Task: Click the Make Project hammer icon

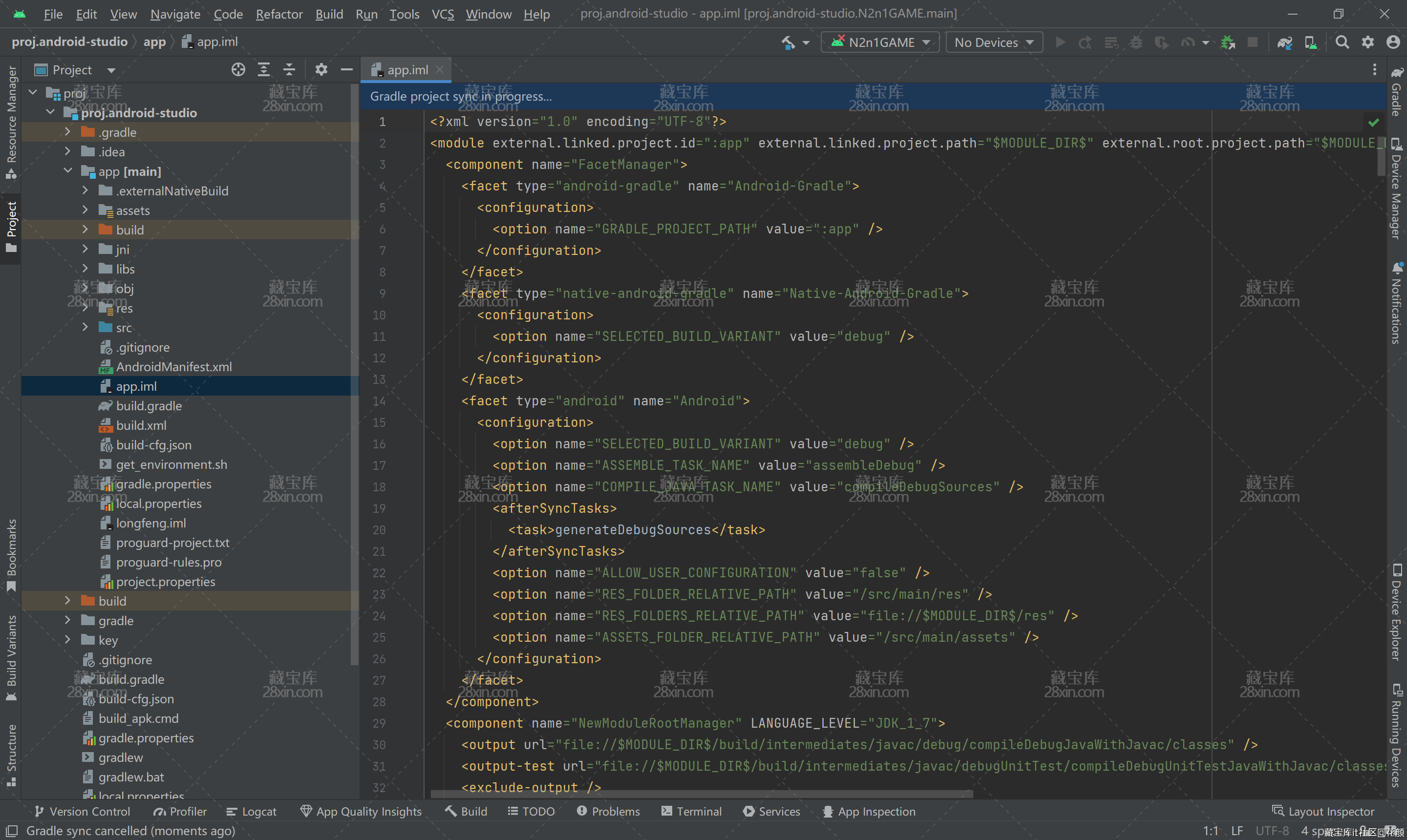Action: (788, 42)
